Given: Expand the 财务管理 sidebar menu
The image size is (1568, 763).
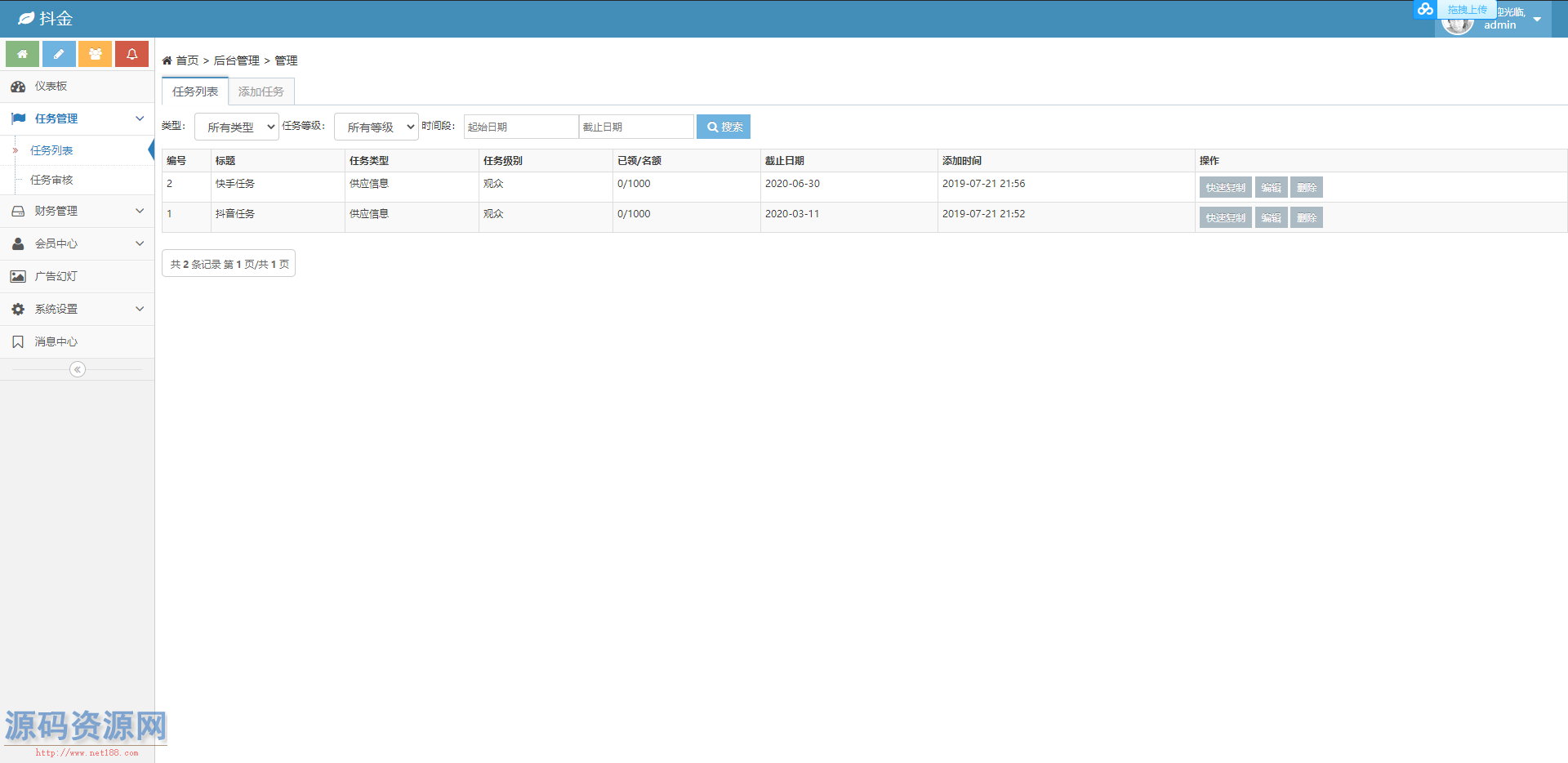Looking at the screenshot, I should [x=78, y=211].
